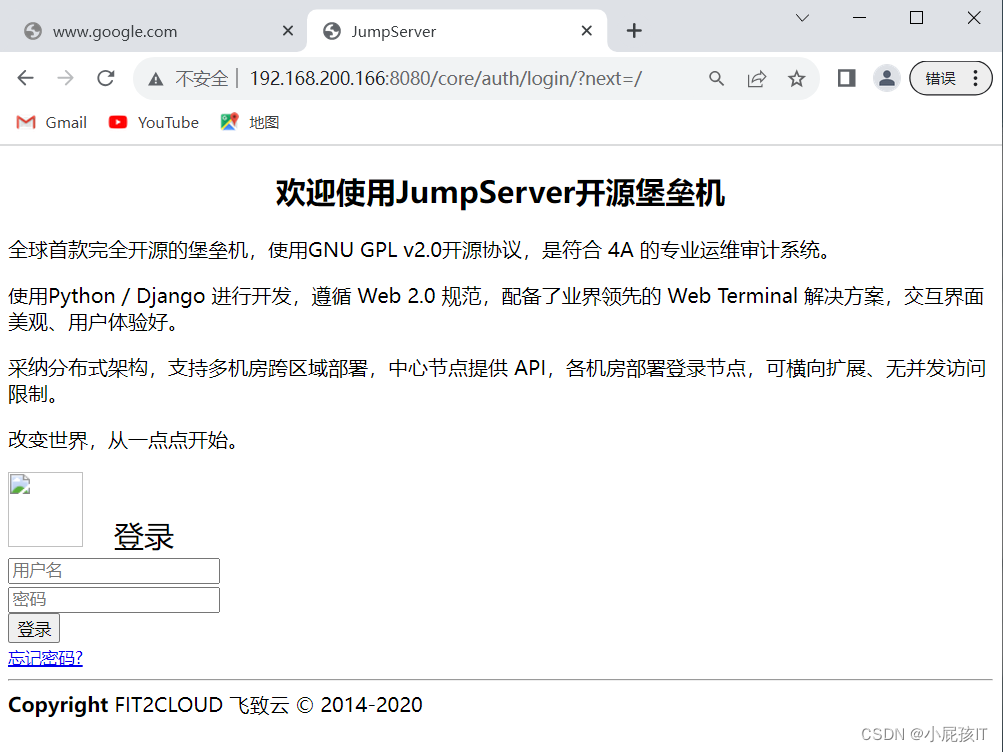
Task: Click the reload page icon
Action: tap(105, 78)
